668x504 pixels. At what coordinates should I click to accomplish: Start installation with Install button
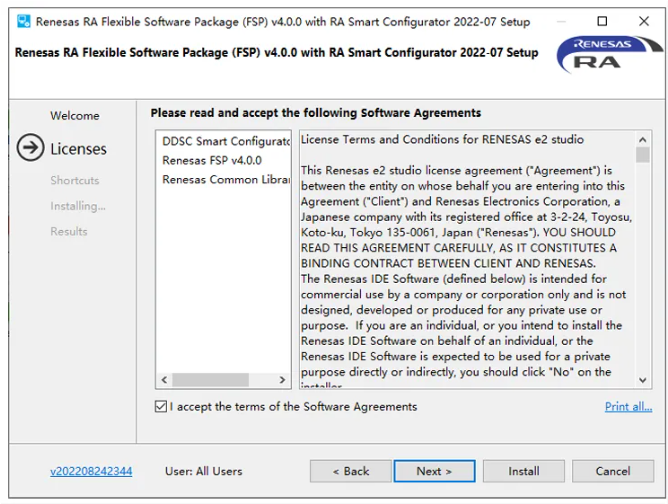pyautogui.click(x=524, y=471)
